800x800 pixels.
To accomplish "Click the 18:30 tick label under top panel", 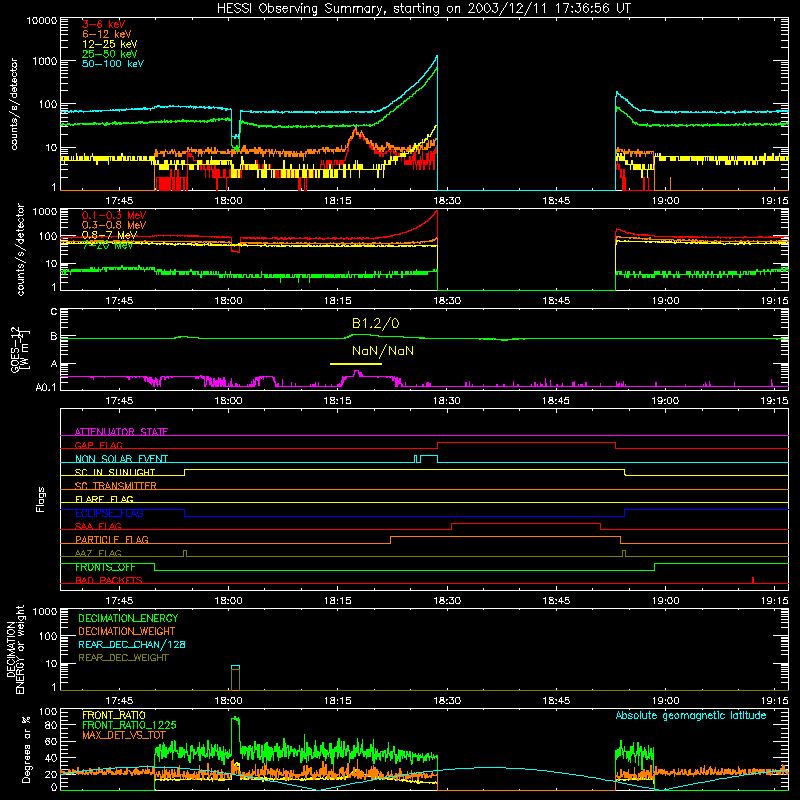I will 447,201.
